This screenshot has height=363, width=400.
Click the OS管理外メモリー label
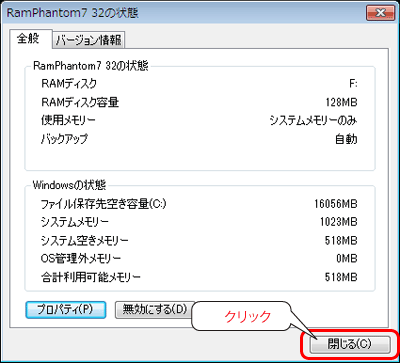pyautogui.click(x=81, y=258)
